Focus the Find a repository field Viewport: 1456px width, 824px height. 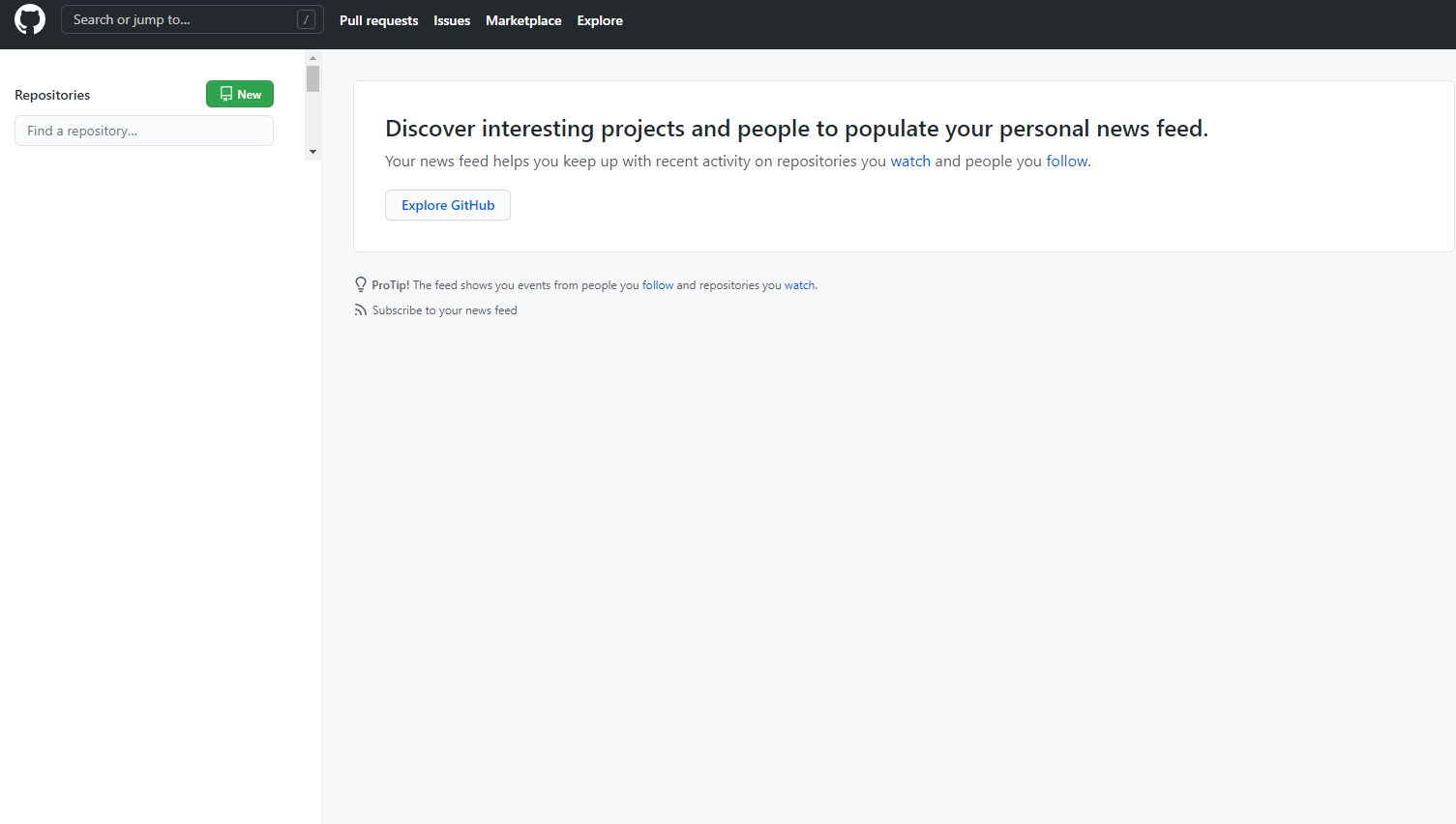click(x=144, y=131)
